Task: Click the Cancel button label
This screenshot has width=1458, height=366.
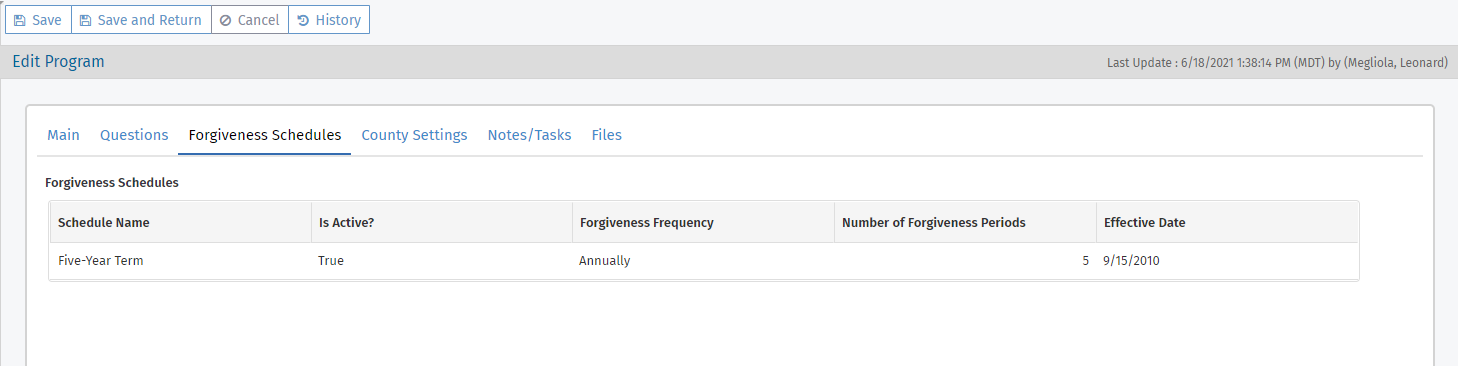Action: (258, 20)
